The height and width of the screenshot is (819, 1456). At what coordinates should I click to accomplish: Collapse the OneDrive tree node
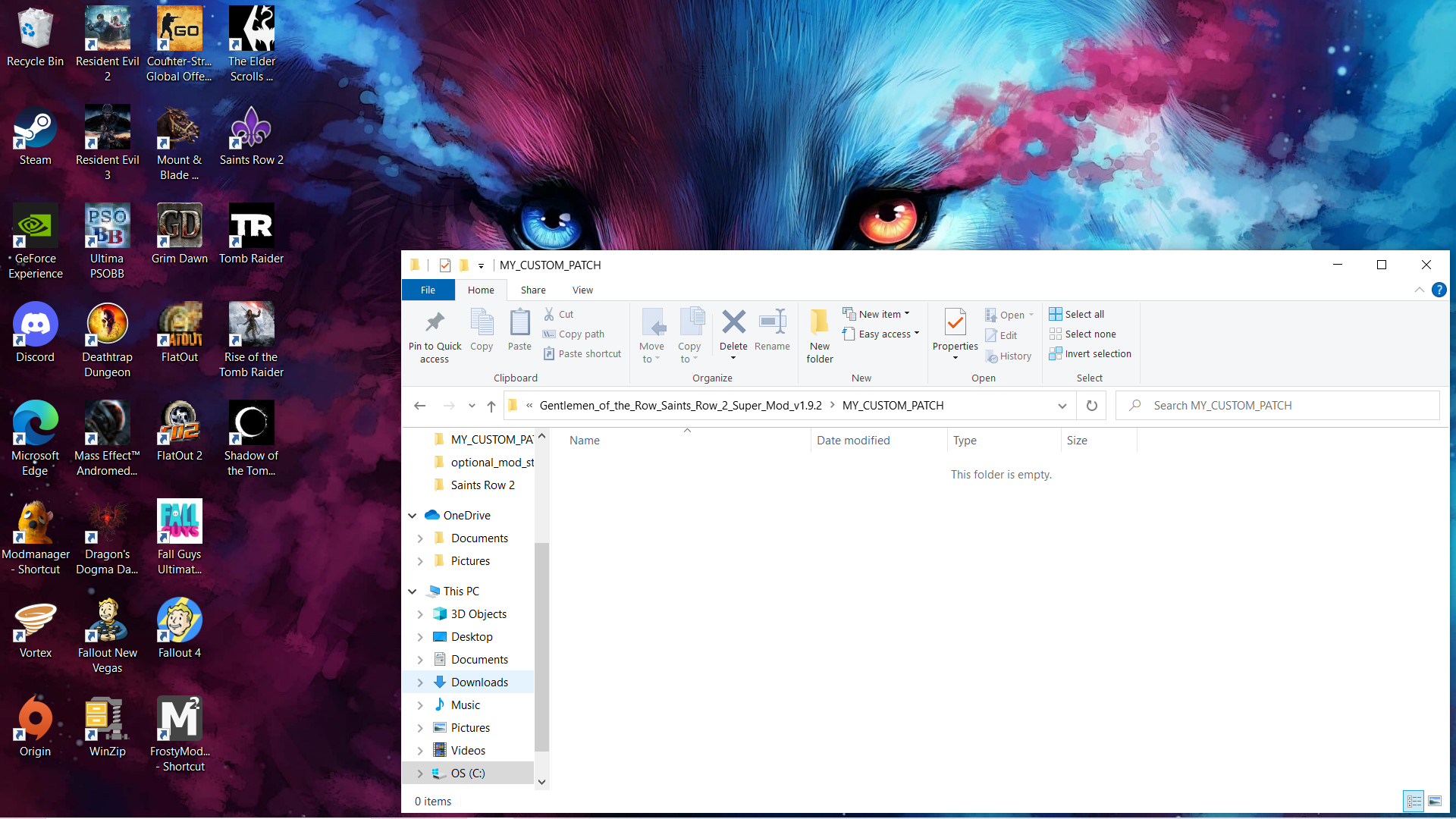click(x=412, y=516)
